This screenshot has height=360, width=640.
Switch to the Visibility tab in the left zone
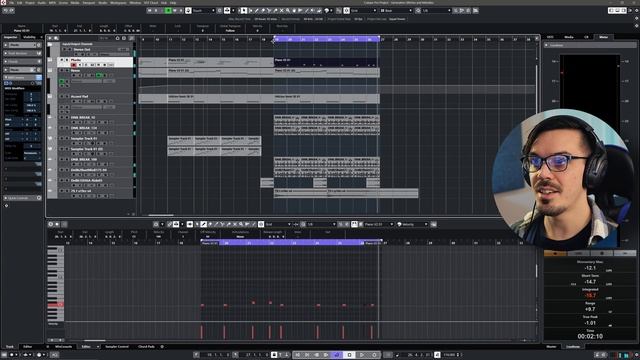(x=29, y=37)
